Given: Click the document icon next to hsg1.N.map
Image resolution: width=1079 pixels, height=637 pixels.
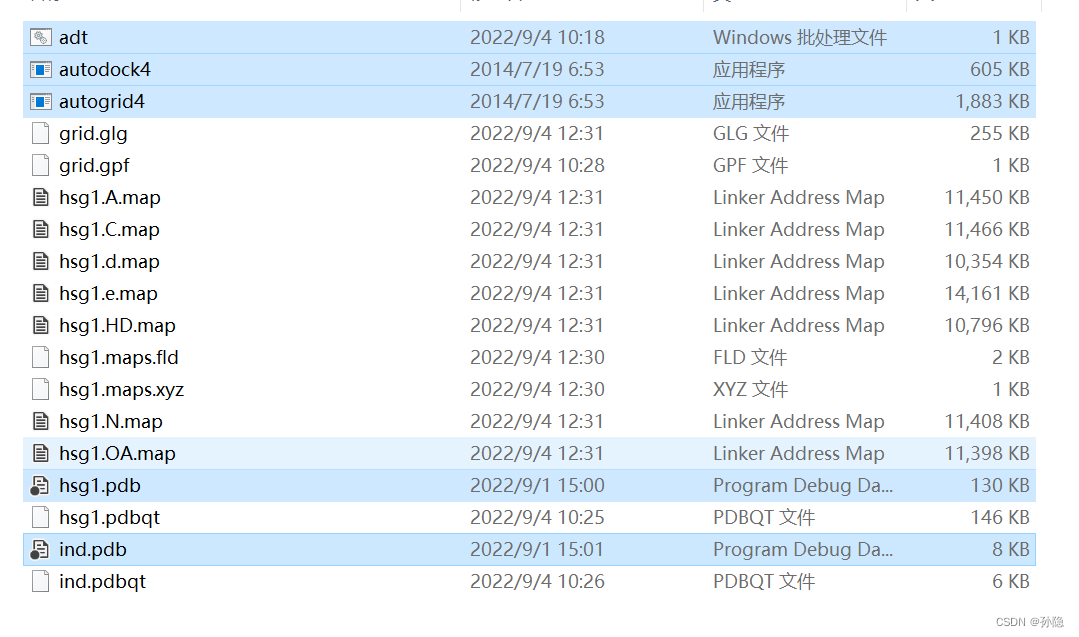Looking at the screenshot, I should [x=40, y=421].
